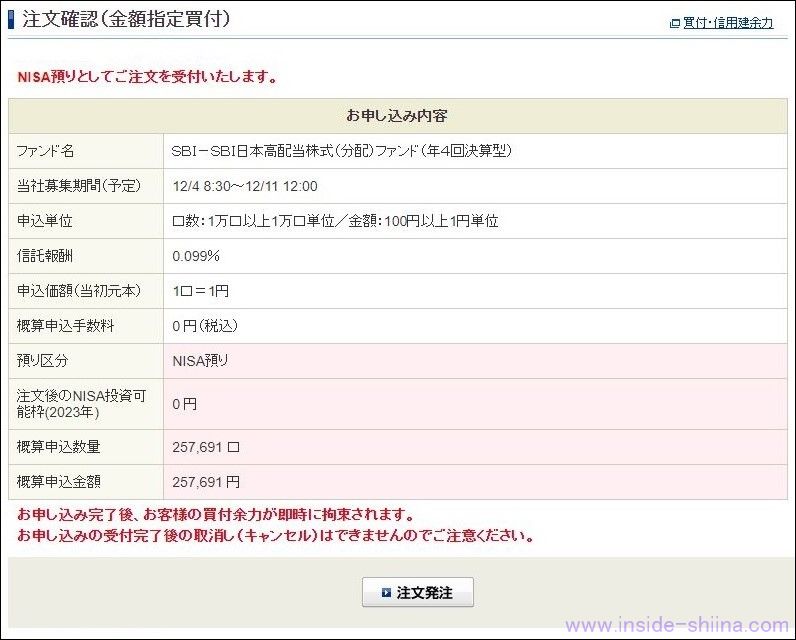
Task: Click the 注文確認(金額指定買付) page heading
Action: [126, 19]
